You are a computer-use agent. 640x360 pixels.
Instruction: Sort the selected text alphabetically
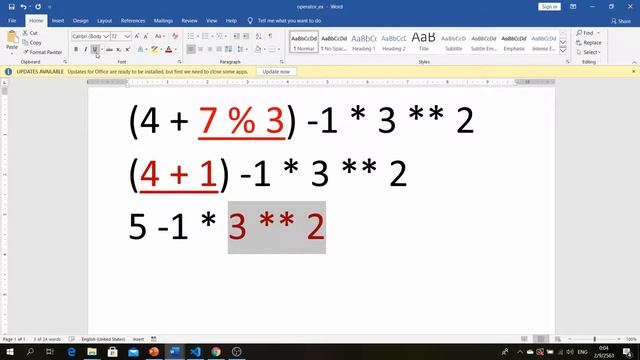(x=259, y=36)
